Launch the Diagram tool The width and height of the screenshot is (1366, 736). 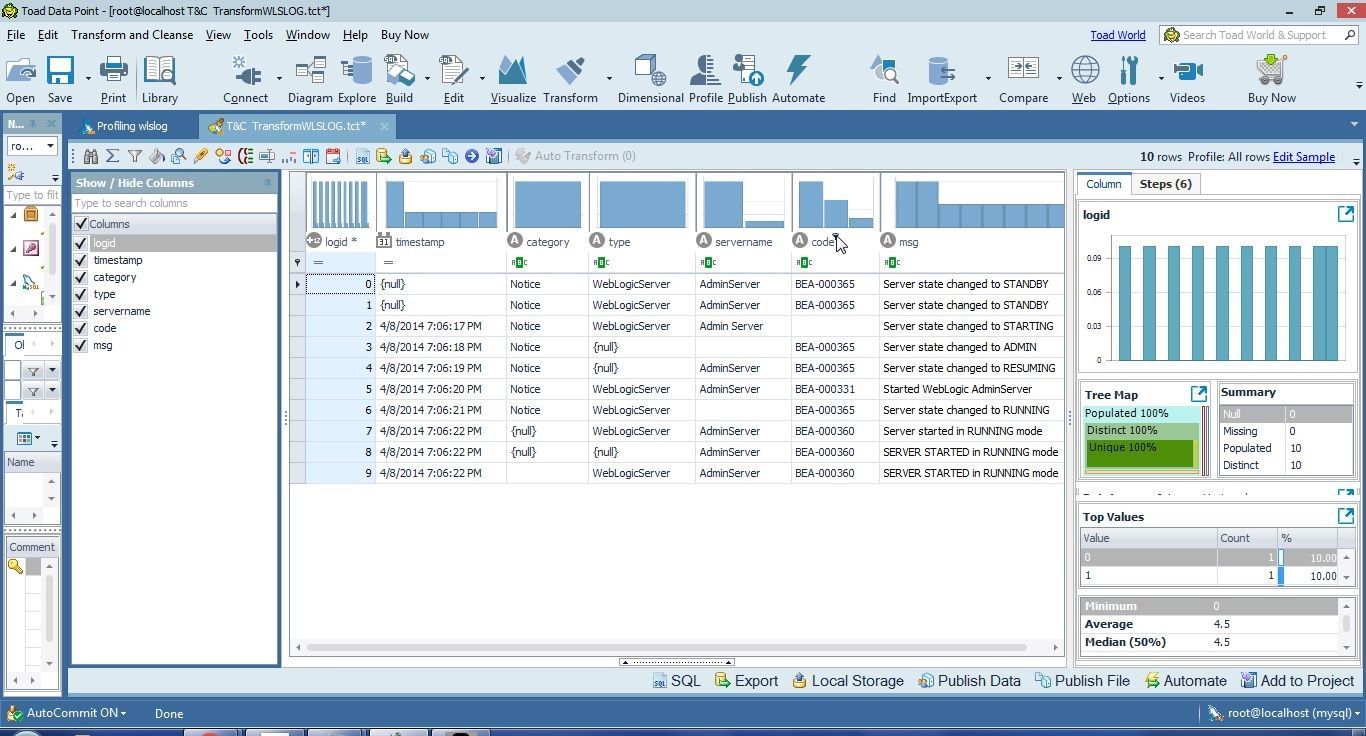tap(310, 80)
